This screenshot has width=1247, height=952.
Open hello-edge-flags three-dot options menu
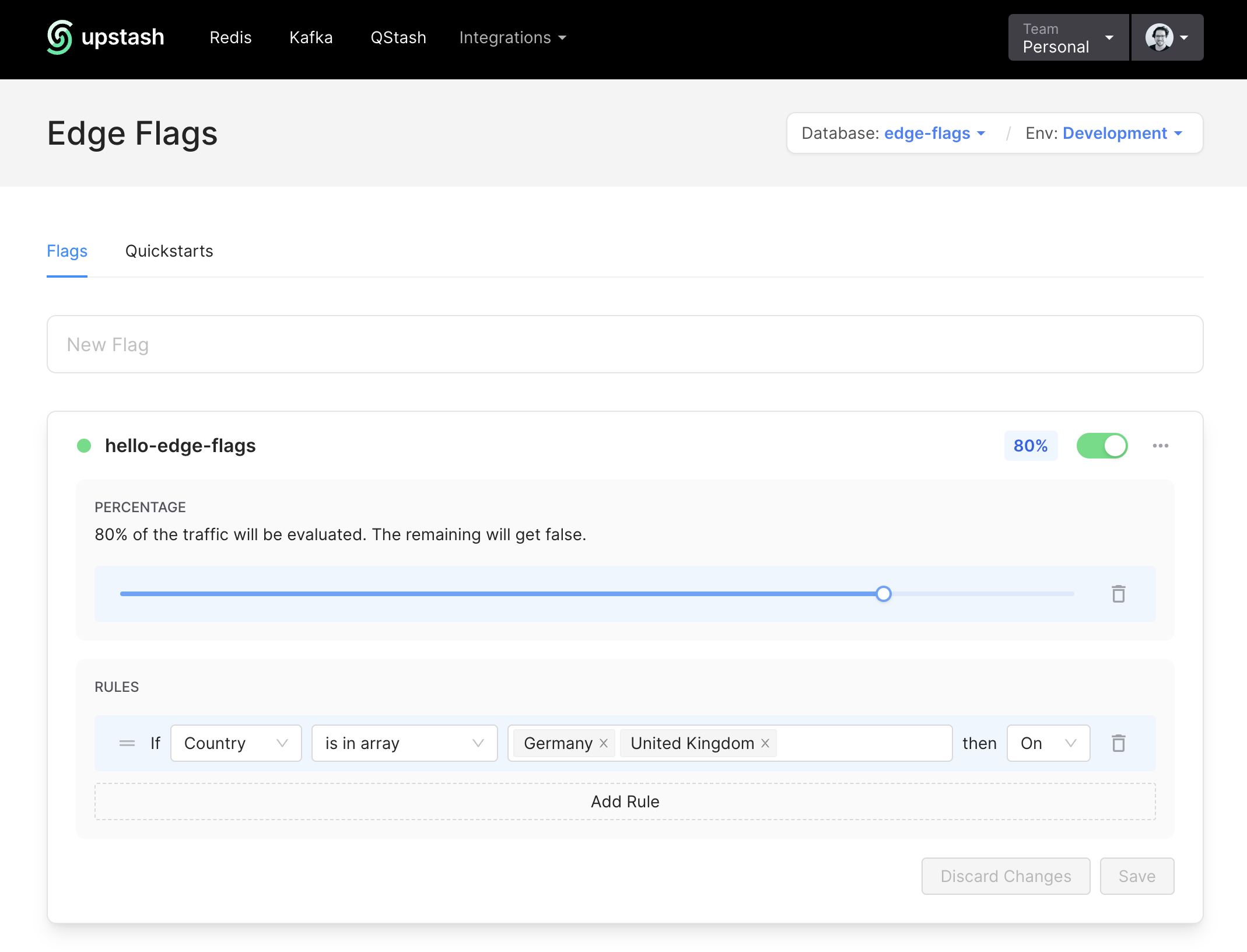1160,446
